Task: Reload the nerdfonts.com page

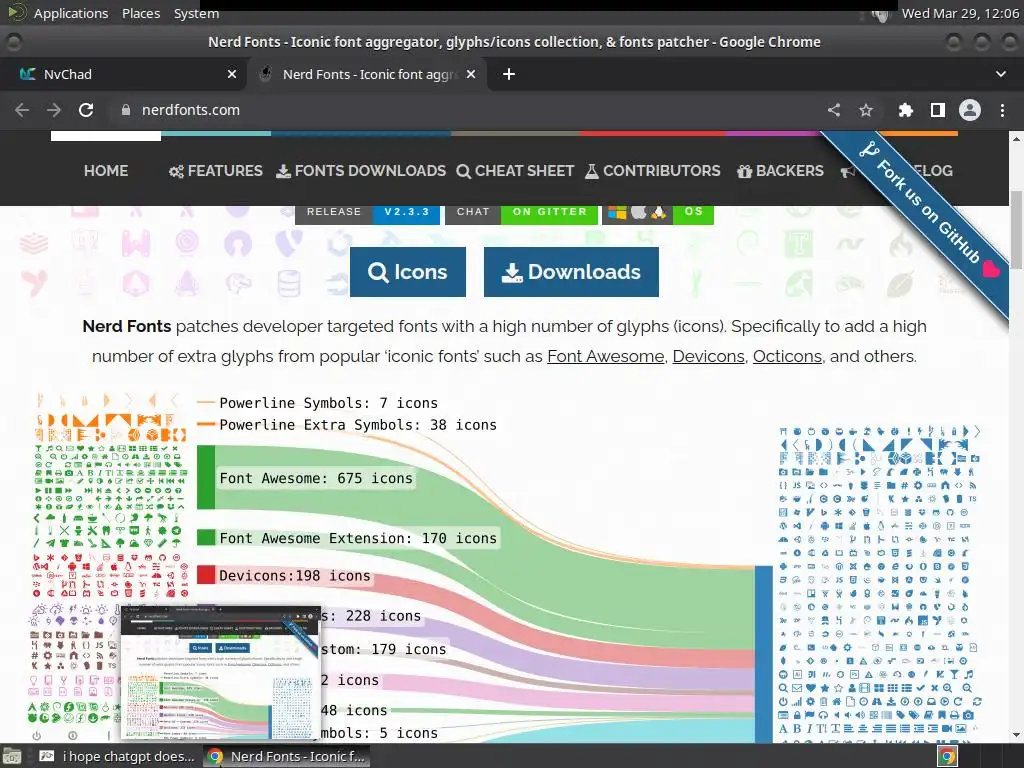Action: pos(86,110)
